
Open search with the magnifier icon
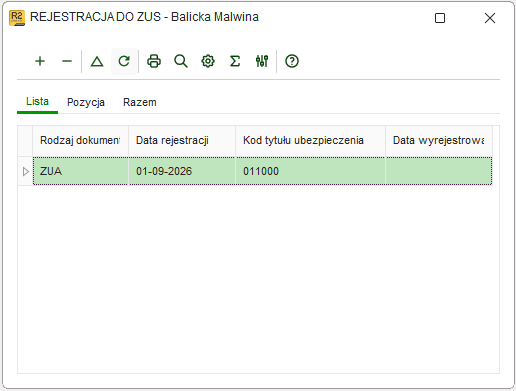point(181,61)
